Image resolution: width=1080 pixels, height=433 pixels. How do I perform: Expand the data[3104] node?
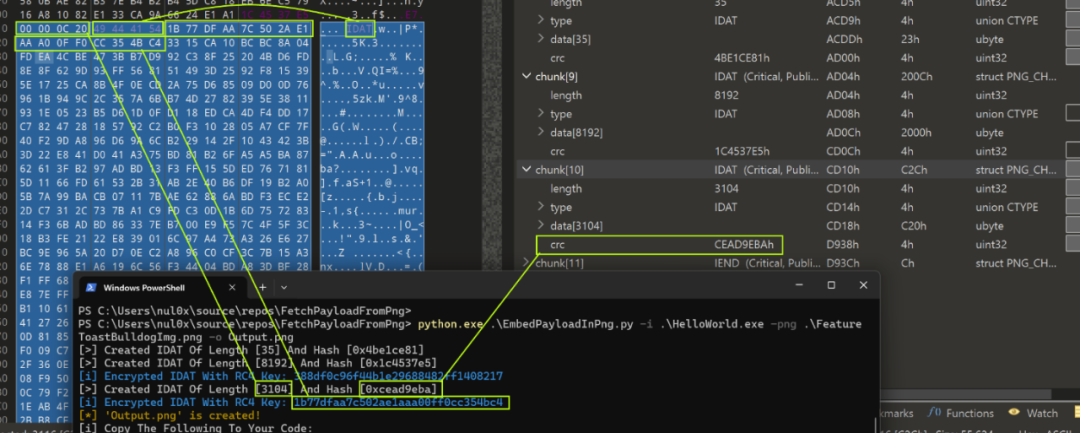[x=541, y=225]
